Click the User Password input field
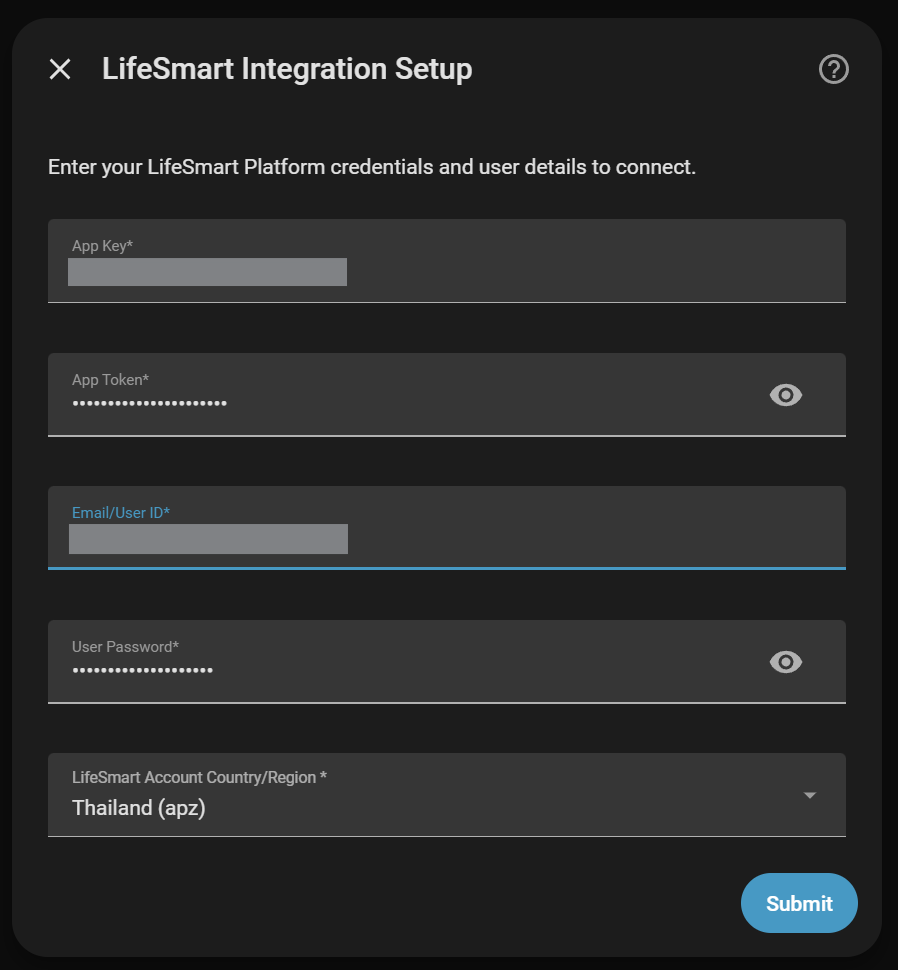This screenshot has height=970, width=898. pyautogui.click(x=447, y=662)
